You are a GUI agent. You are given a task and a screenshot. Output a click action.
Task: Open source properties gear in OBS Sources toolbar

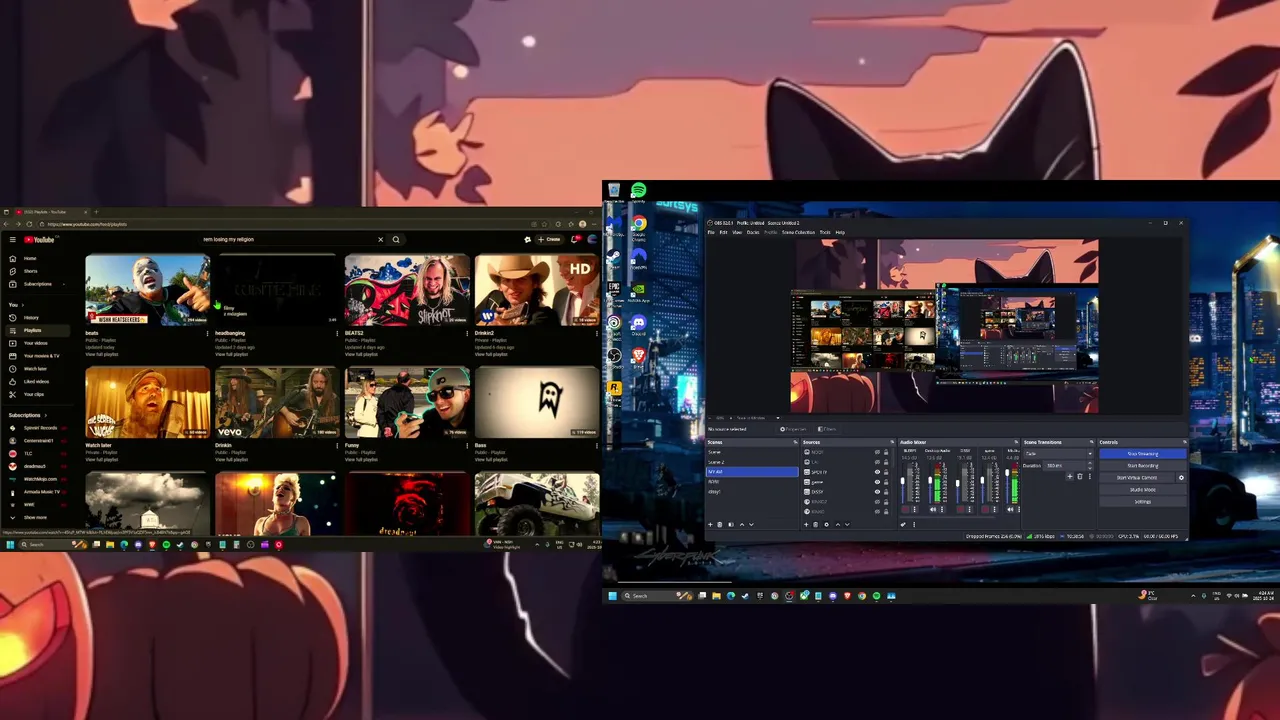(x=826, y=524)
